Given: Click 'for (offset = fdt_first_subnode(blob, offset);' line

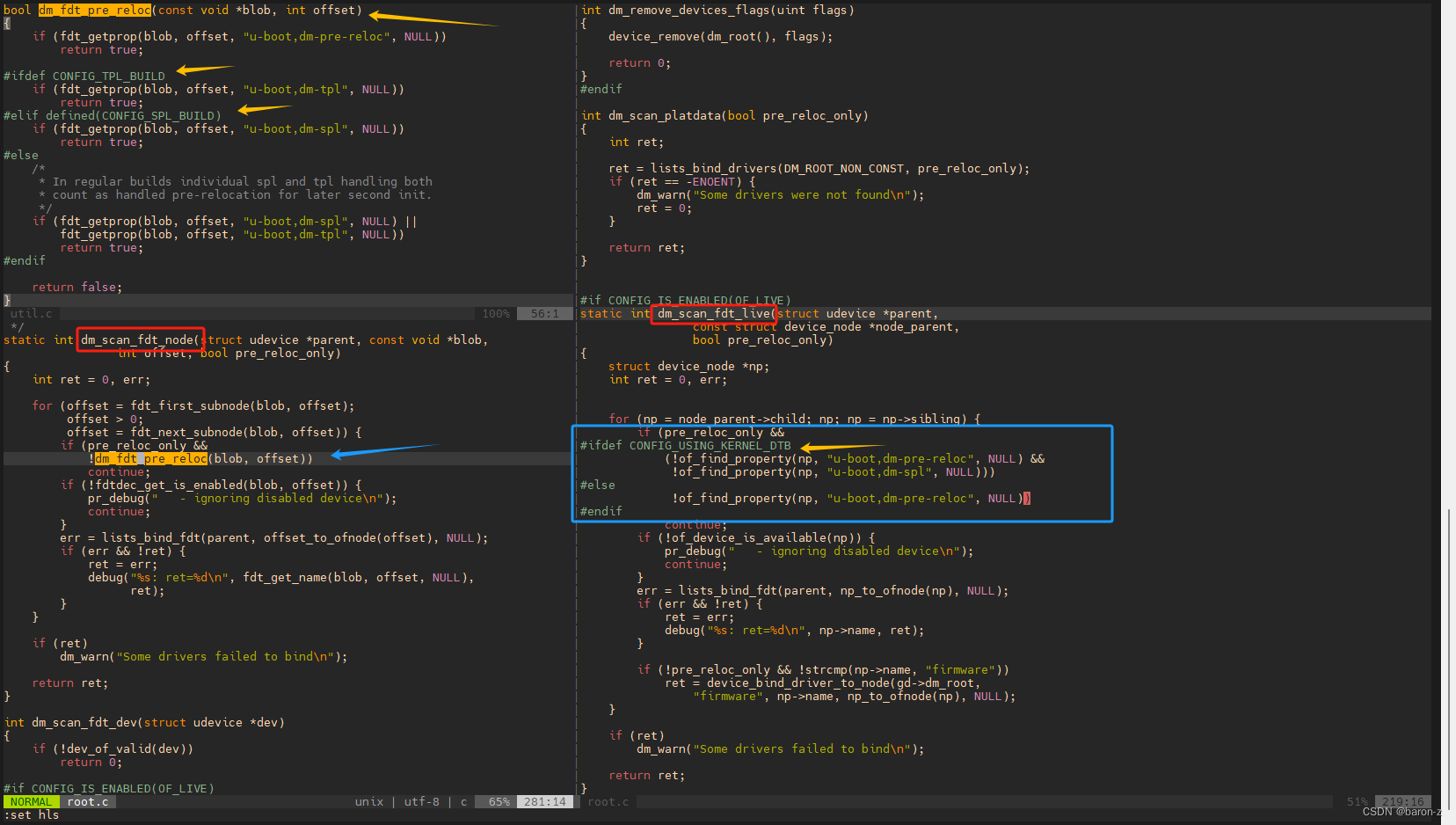Looking at the screenshot, I should pos(193,405).
